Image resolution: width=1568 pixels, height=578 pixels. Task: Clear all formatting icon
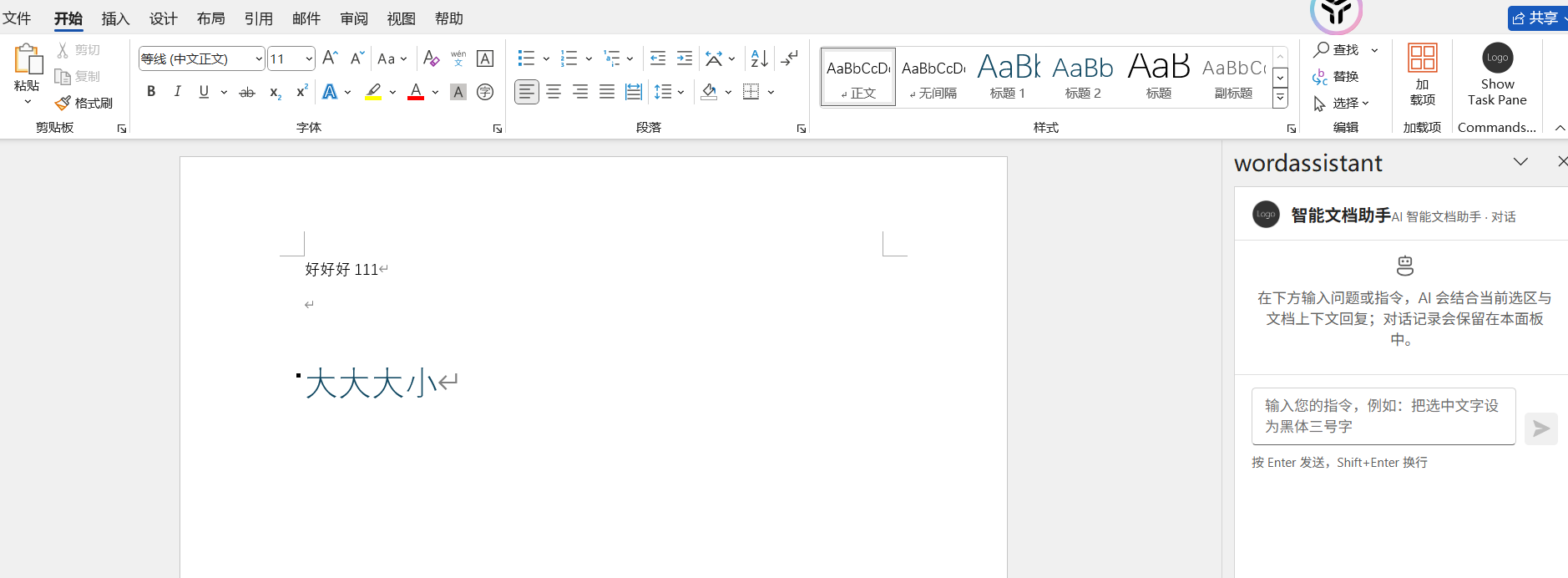click(x=431, y=58)
